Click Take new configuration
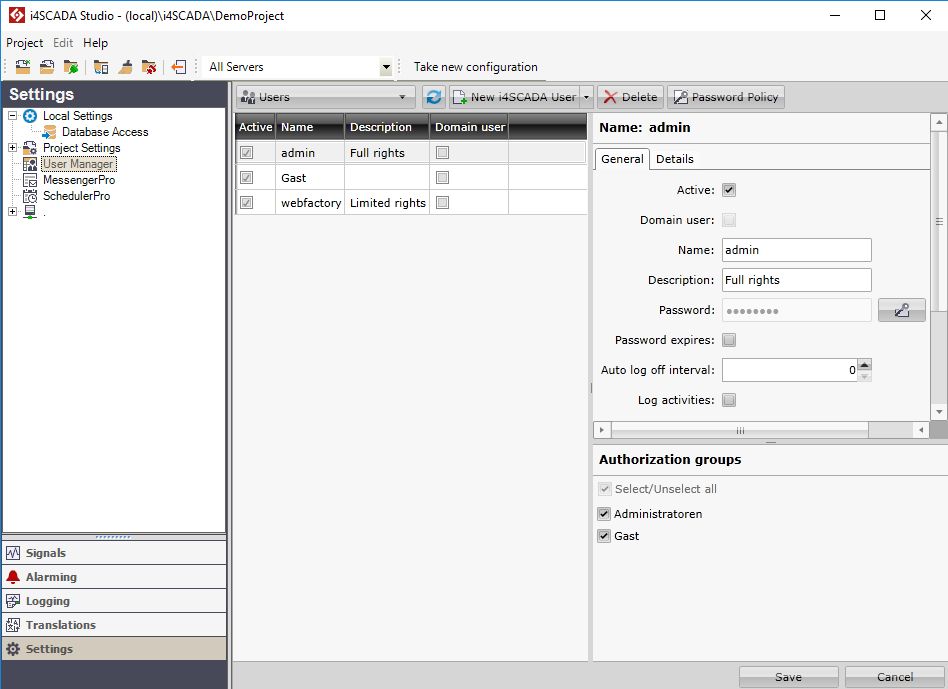The height and width of the screenshot is (689, 948). pyautogui.click(x=475, y=67)
